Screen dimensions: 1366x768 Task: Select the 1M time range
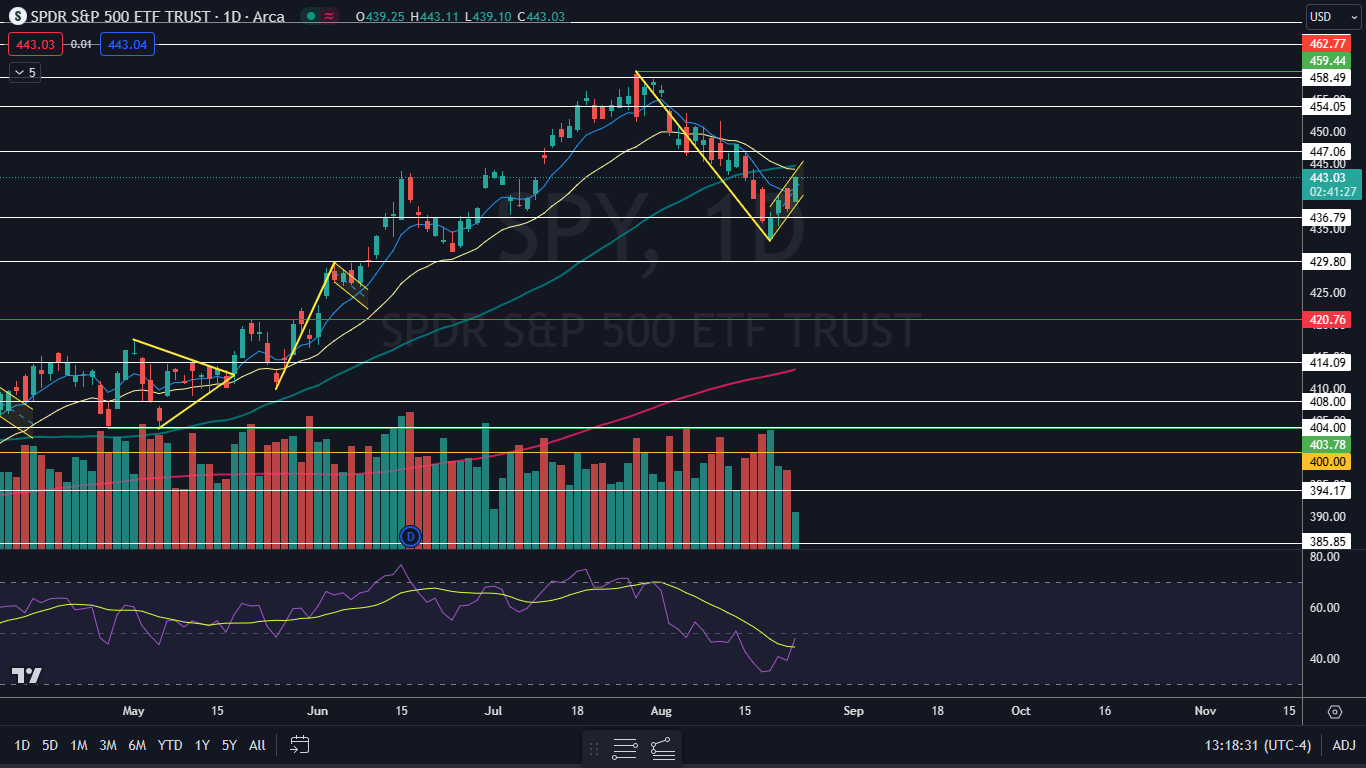pyautogui.click(x=79, y=745)
